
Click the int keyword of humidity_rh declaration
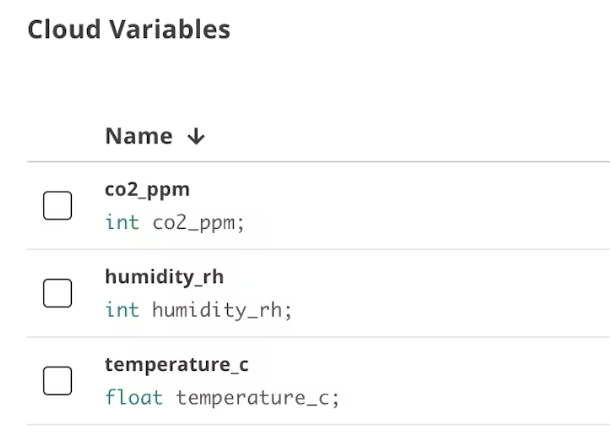pos(122,311)
